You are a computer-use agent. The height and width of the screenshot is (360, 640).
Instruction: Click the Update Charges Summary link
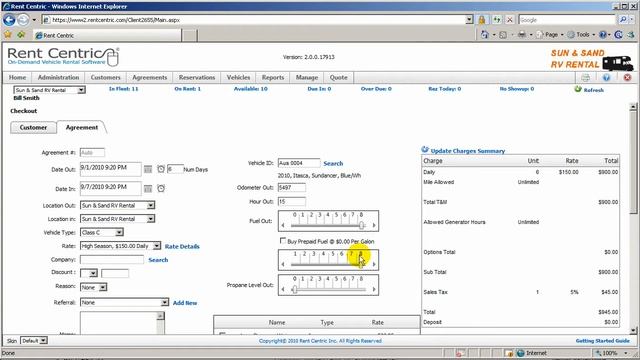pyautogui.click(x=468, y=151)
